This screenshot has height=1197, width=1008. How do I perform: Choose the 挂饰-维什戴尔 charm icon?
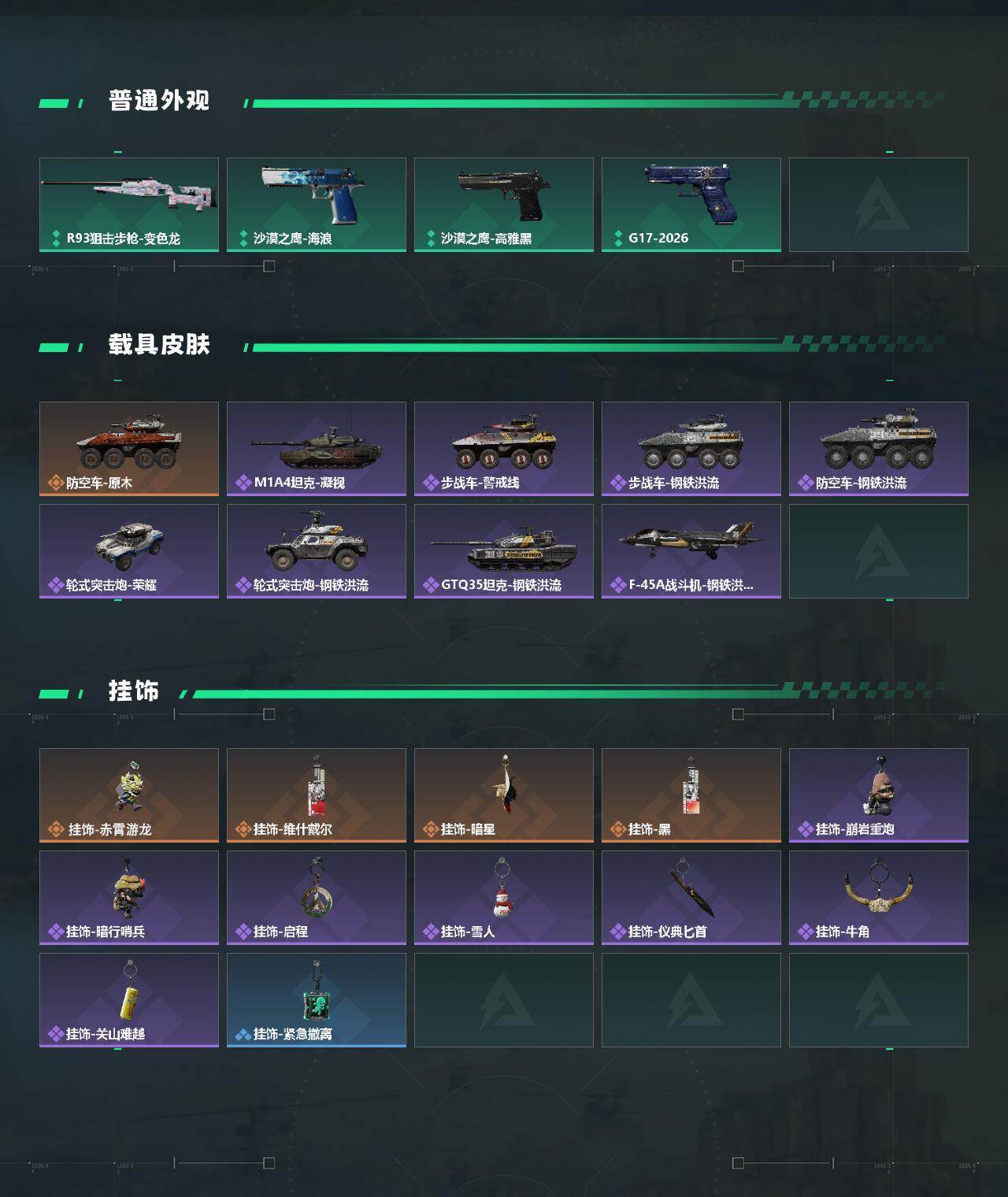[x=316, y=784]
